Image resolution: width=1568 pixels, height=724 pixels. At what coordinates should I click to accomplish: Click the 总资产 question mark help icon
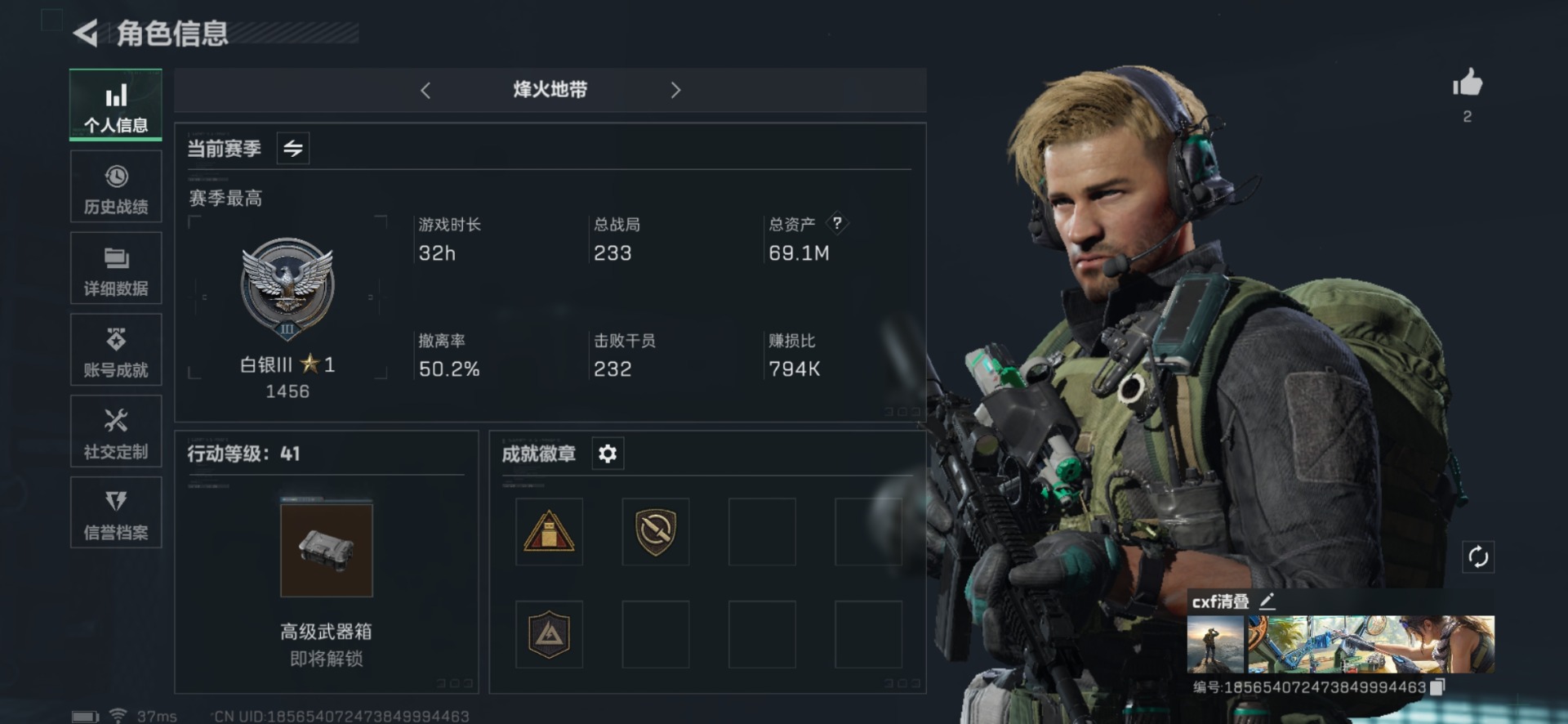coord(837,223)
